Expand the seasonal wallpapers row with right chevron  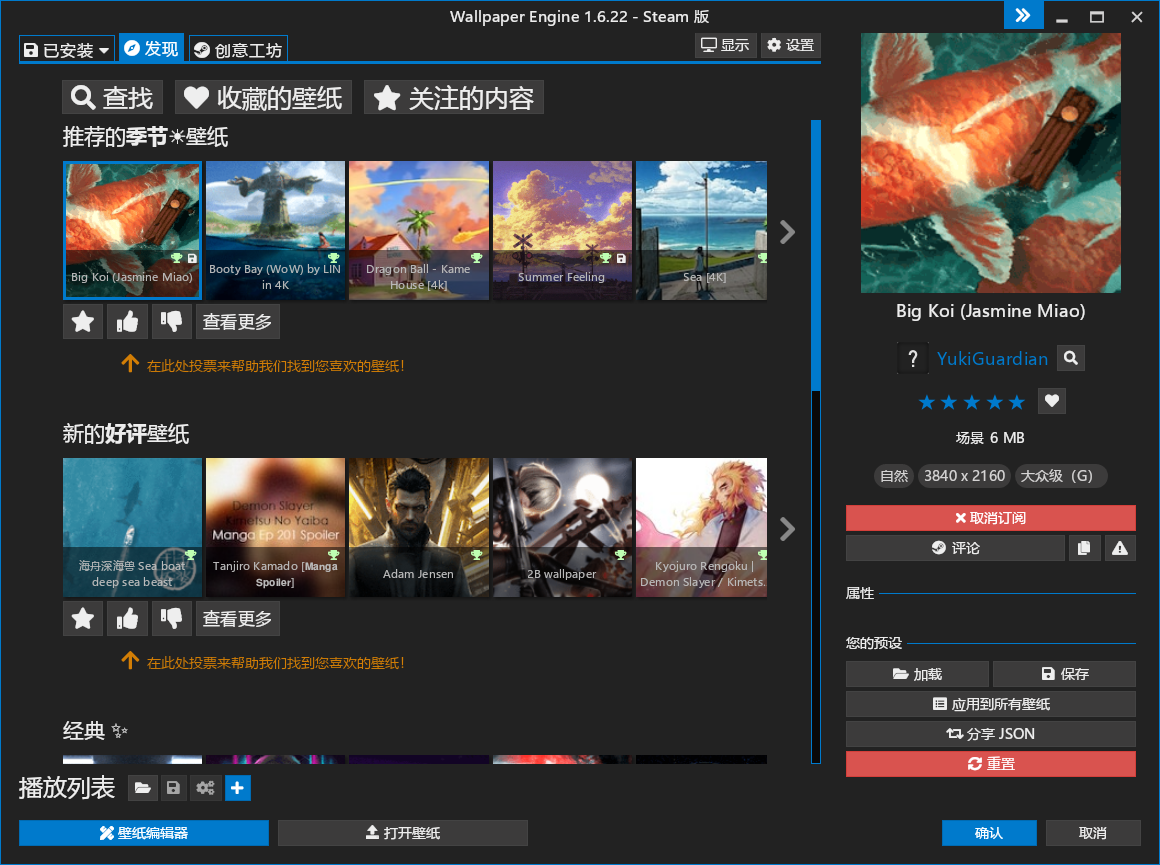point(787,231)
